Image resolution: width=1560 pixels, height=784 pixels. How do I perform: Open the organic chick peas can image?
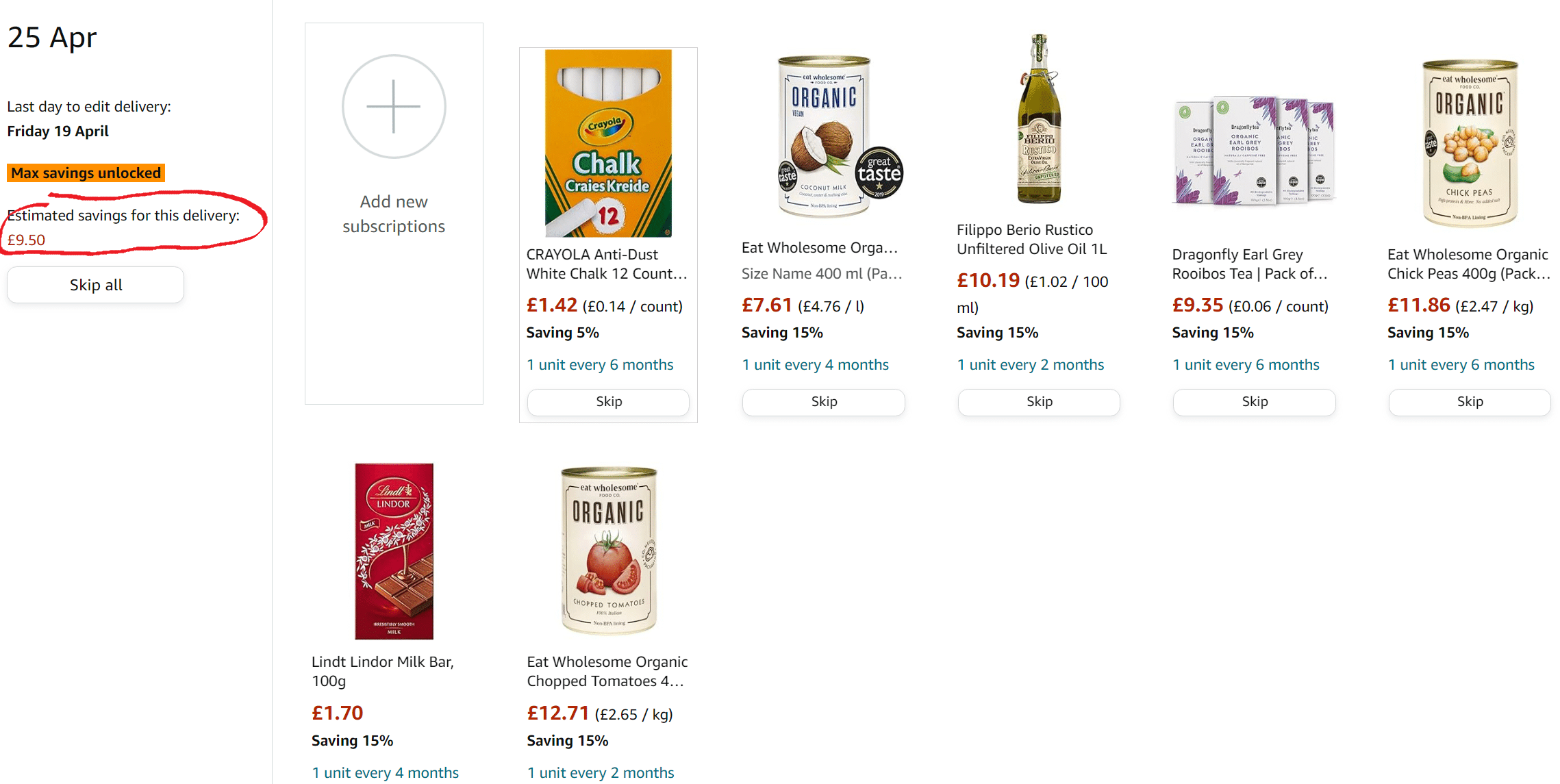click(1470, 143)
